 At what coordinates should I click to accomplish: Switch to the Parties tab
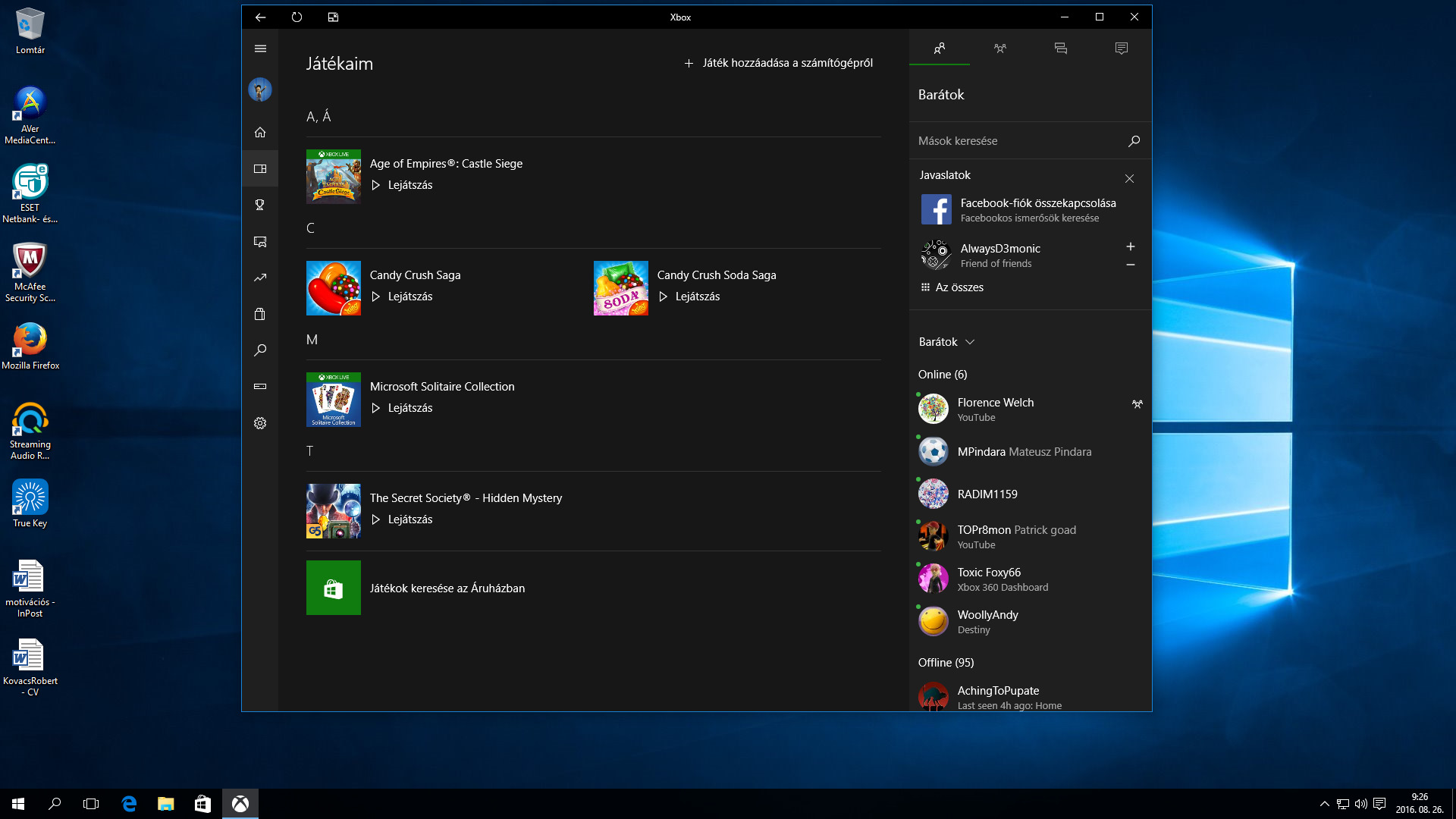999,49
